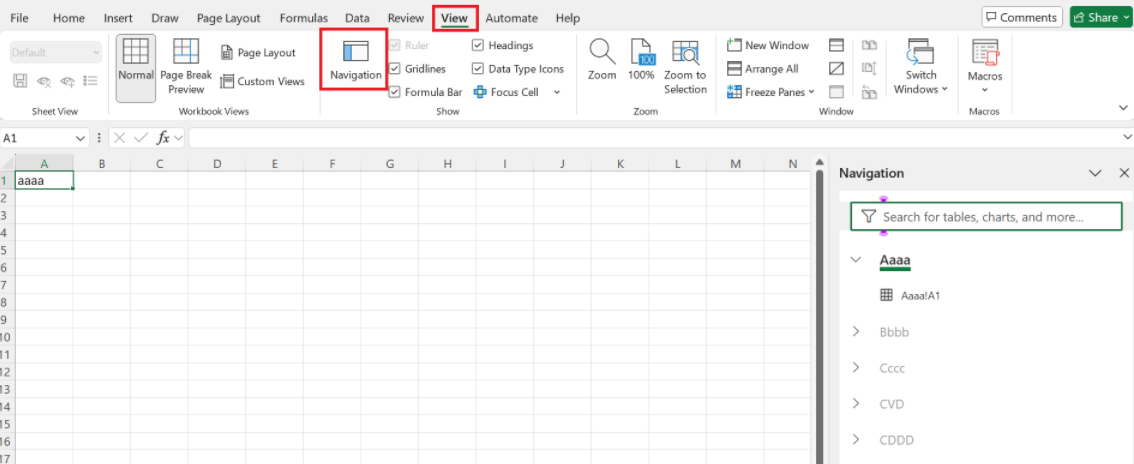1134x464 pixels.
Task: Click the sheet view Options list icon
Action: coord(90,81)
